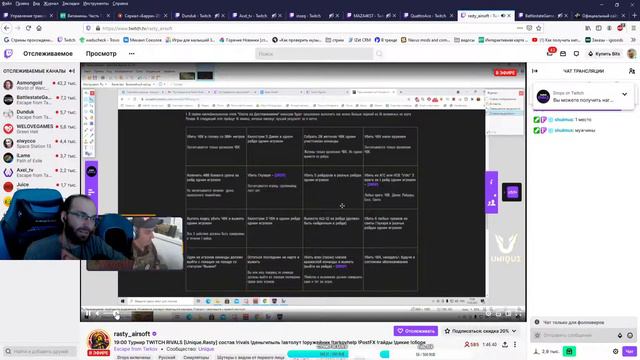
Task: Open chat settings gear icon
Action: 616,351
